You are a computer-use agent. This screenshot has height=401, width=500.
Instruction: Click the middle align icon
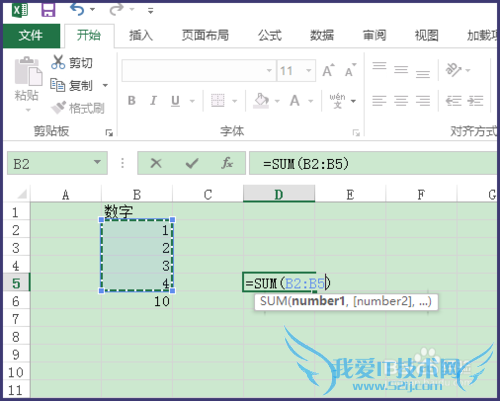pyautogui.click(x=401, y=70)
